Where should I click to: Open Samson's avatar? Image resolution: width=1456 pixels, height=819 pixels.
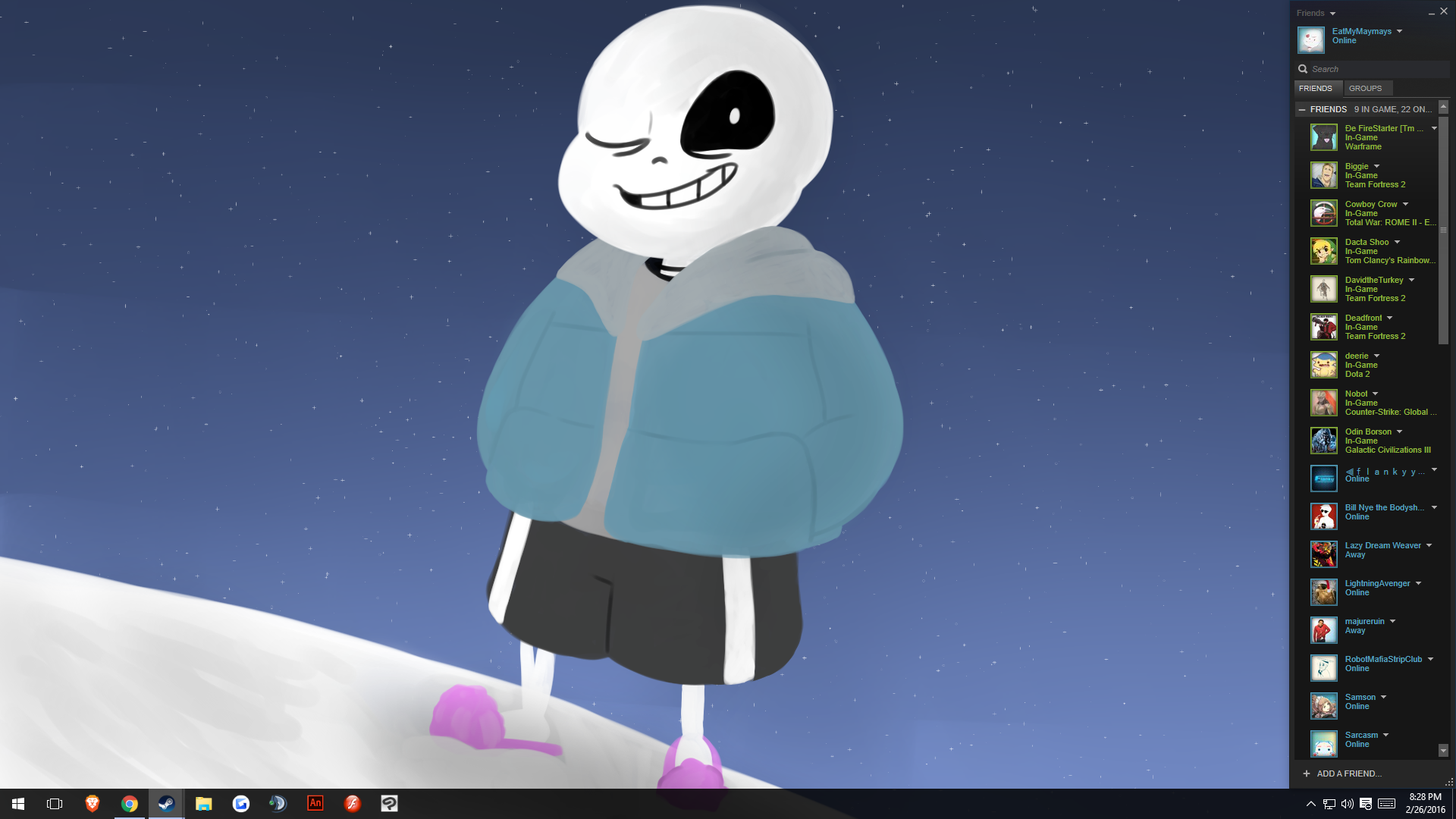coord(1324,706)
